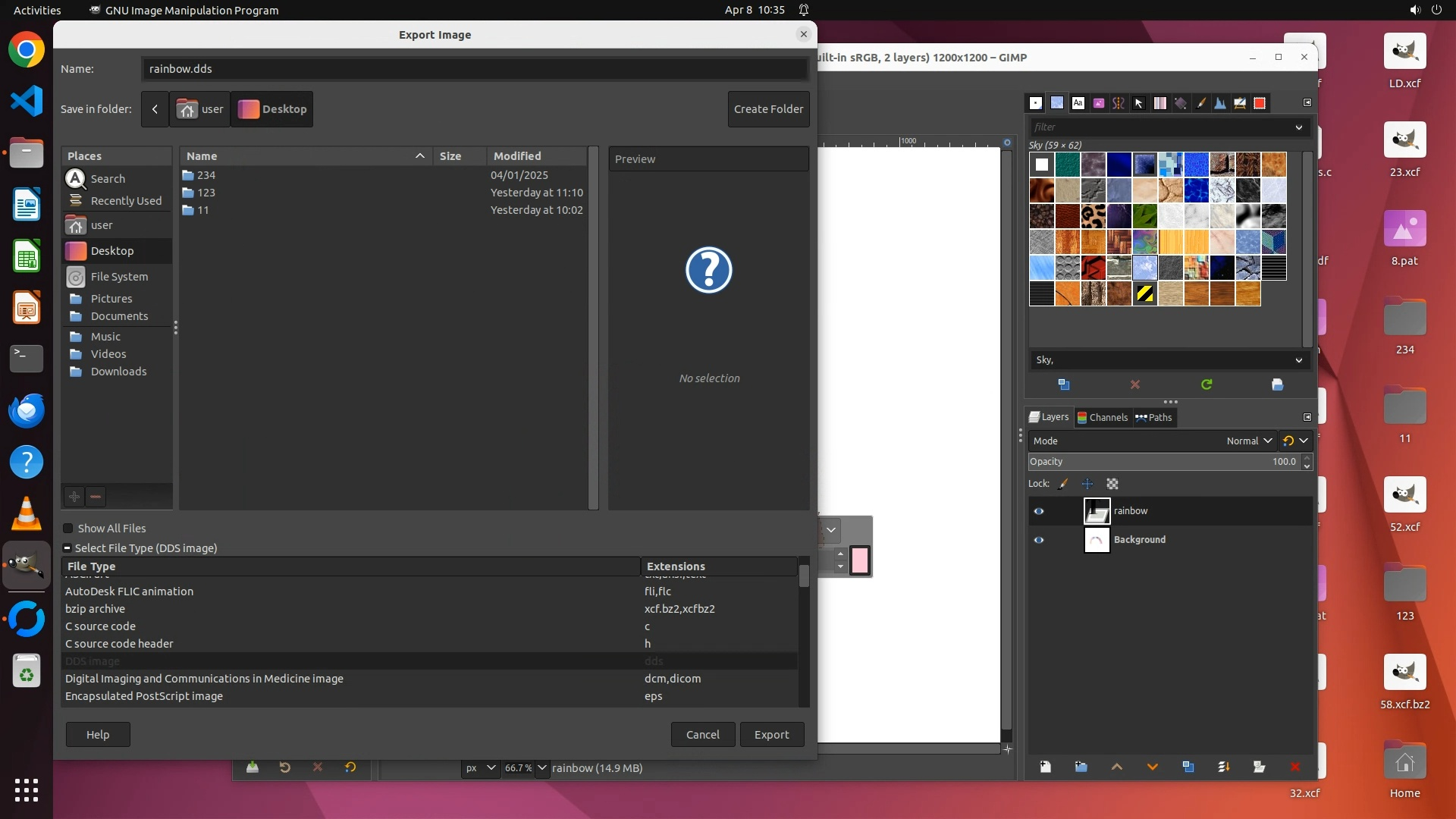Open the zoom percentage dropdown at 66.7%
This screenshot has width=1456, height=819.
click(x=541, y=767)
